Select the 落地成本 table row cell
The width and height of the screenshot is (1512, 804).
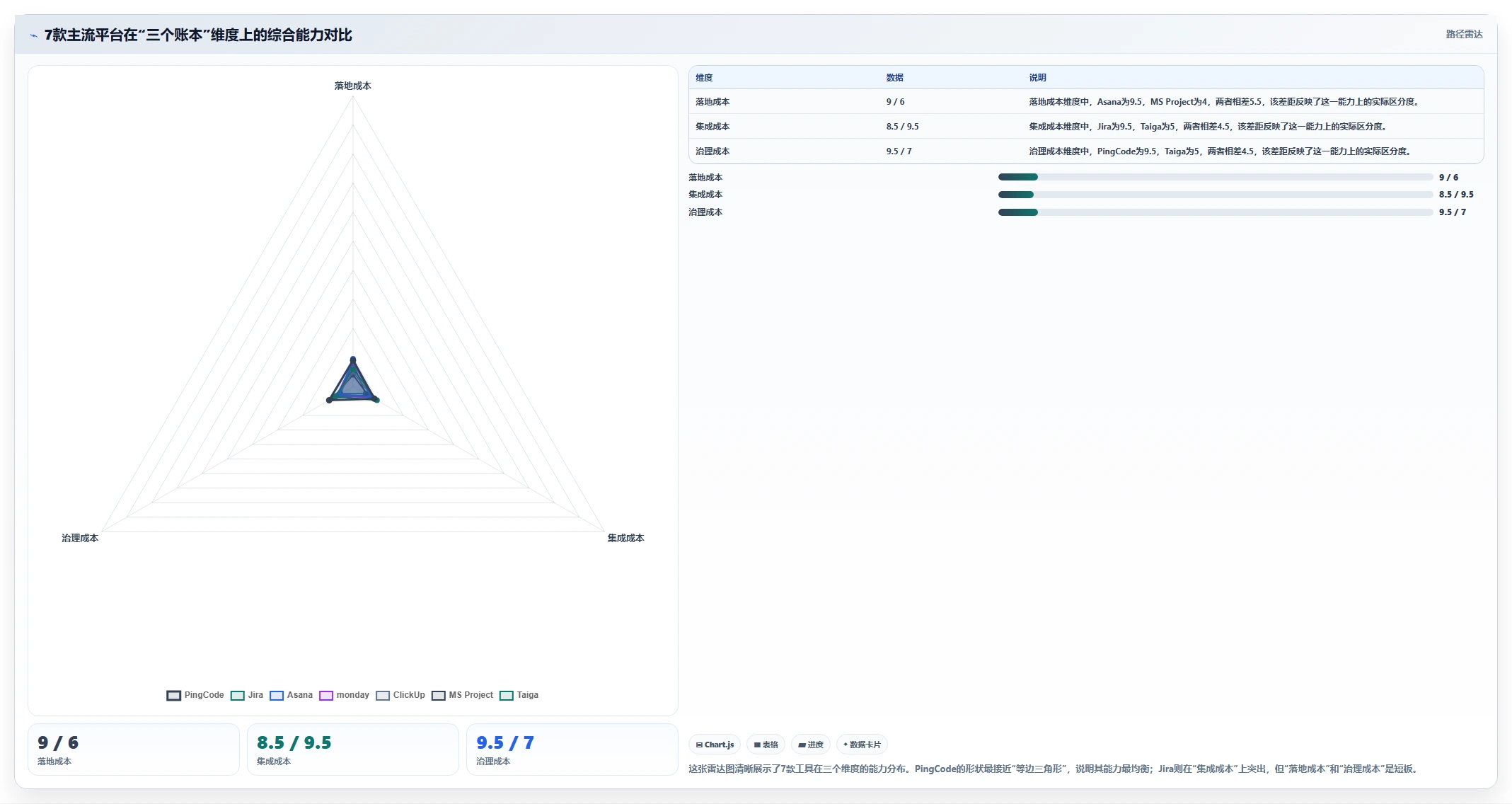pos(712,102)
